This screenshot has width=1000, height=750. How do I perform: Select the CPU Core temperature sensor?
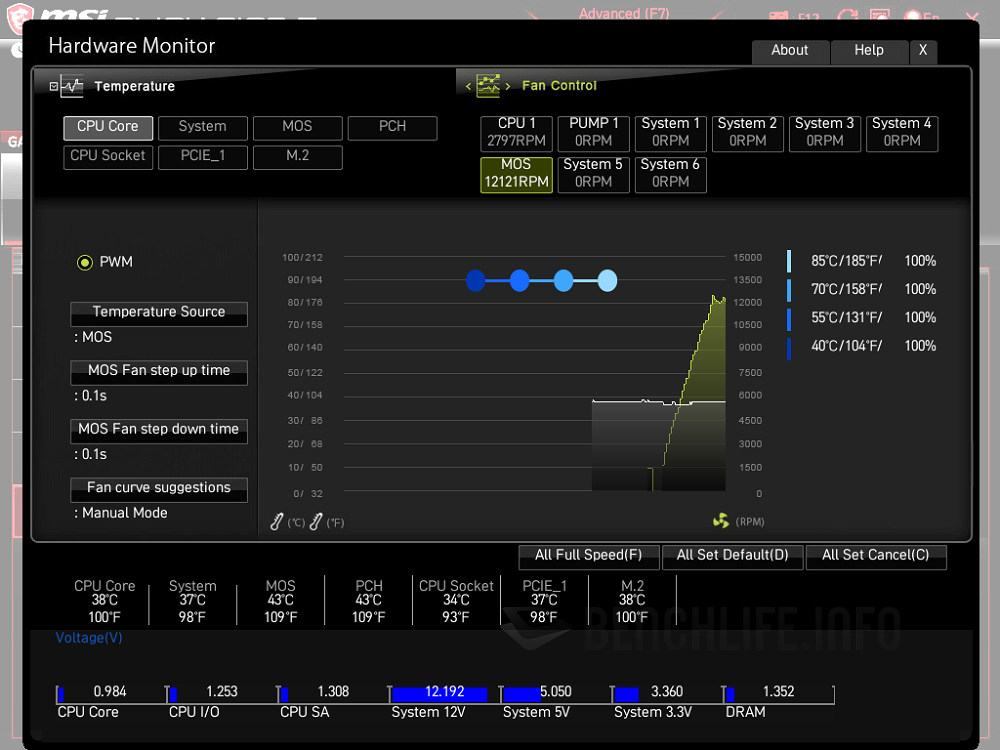[x=108, y=127]
